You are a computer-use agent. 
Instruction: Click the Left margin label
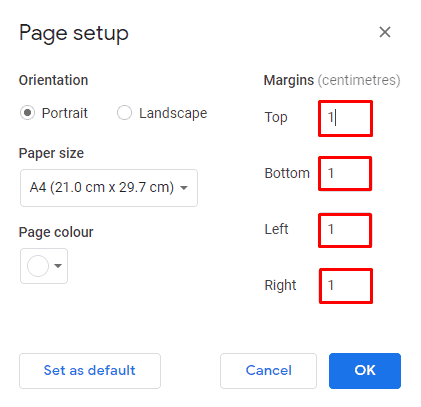point(276,229)
